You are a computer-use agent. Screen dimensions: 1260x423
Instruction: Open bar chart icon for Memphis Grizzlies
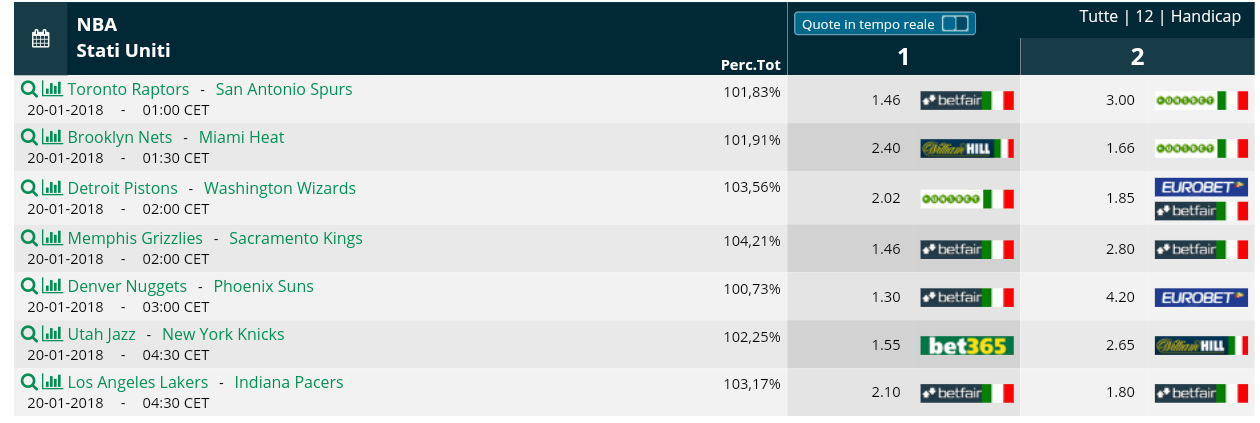[52, 238]
